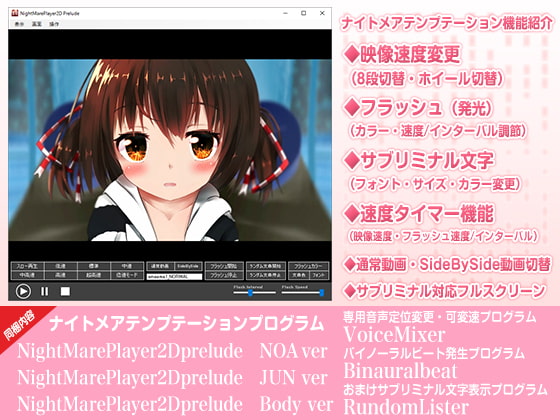Pause the video playback
The width and height of the screenshot is (560, 420).
pos(45,291)
